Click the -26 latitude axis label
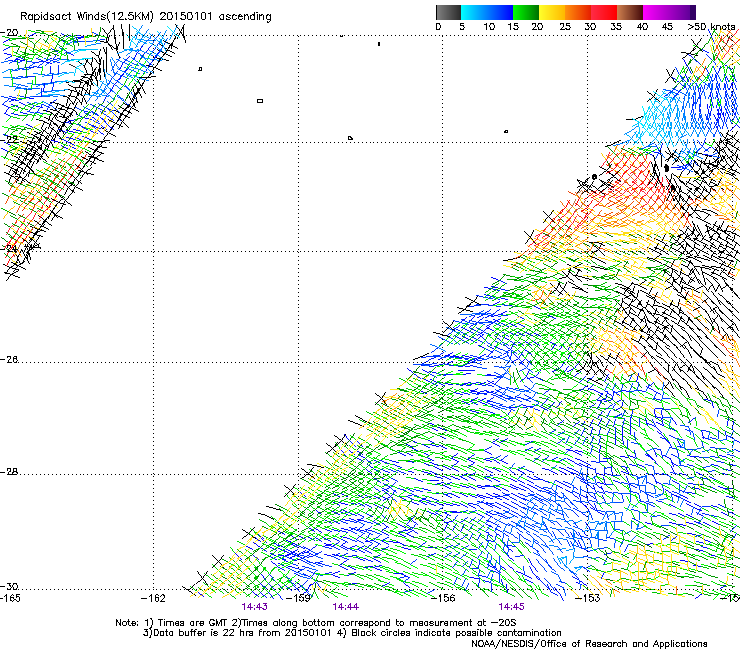Viewport: 740px width, 650px height. point(9,360)
